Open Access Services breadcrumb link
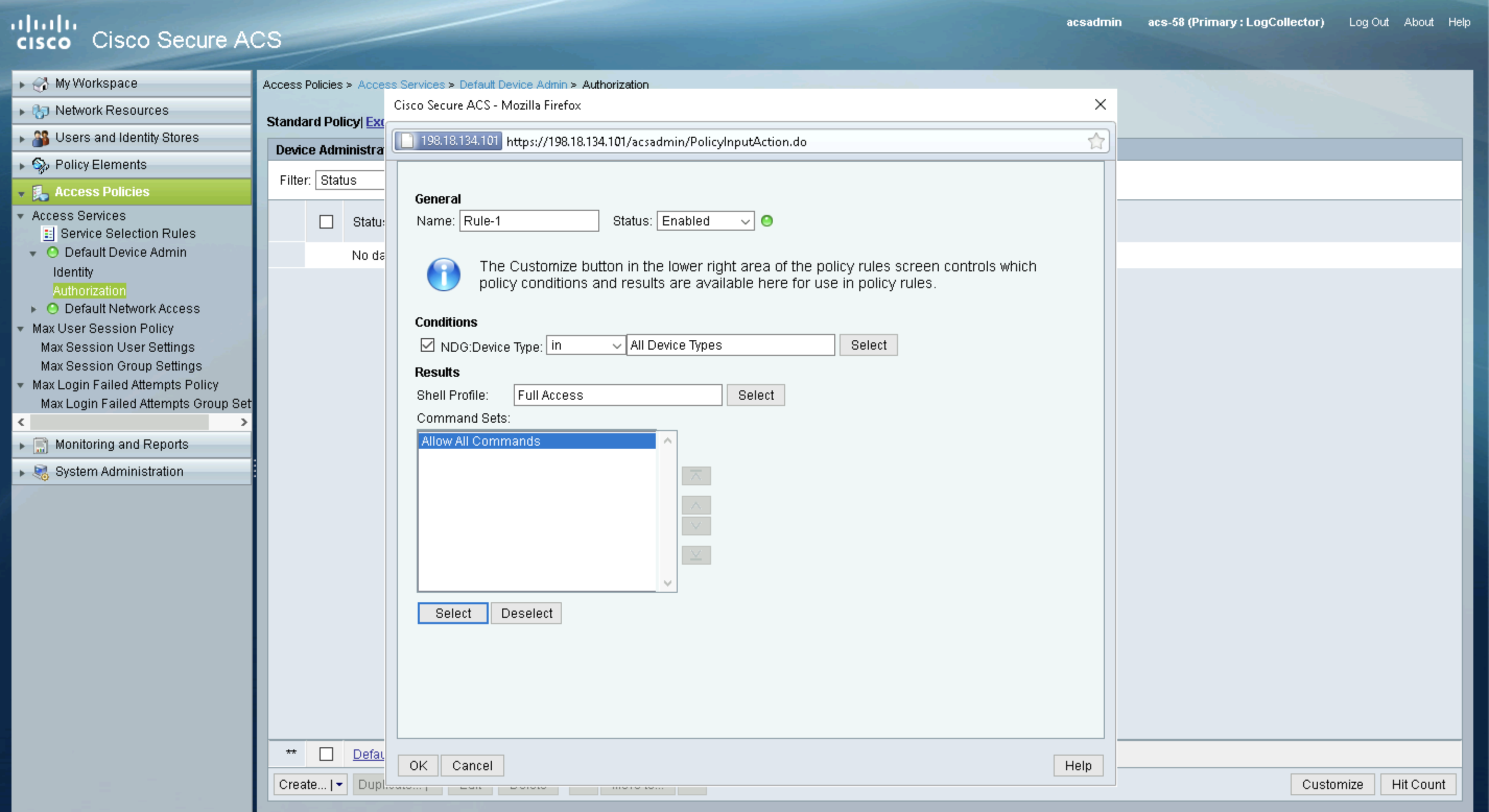Screen dimensions: 1489x812 401,85
